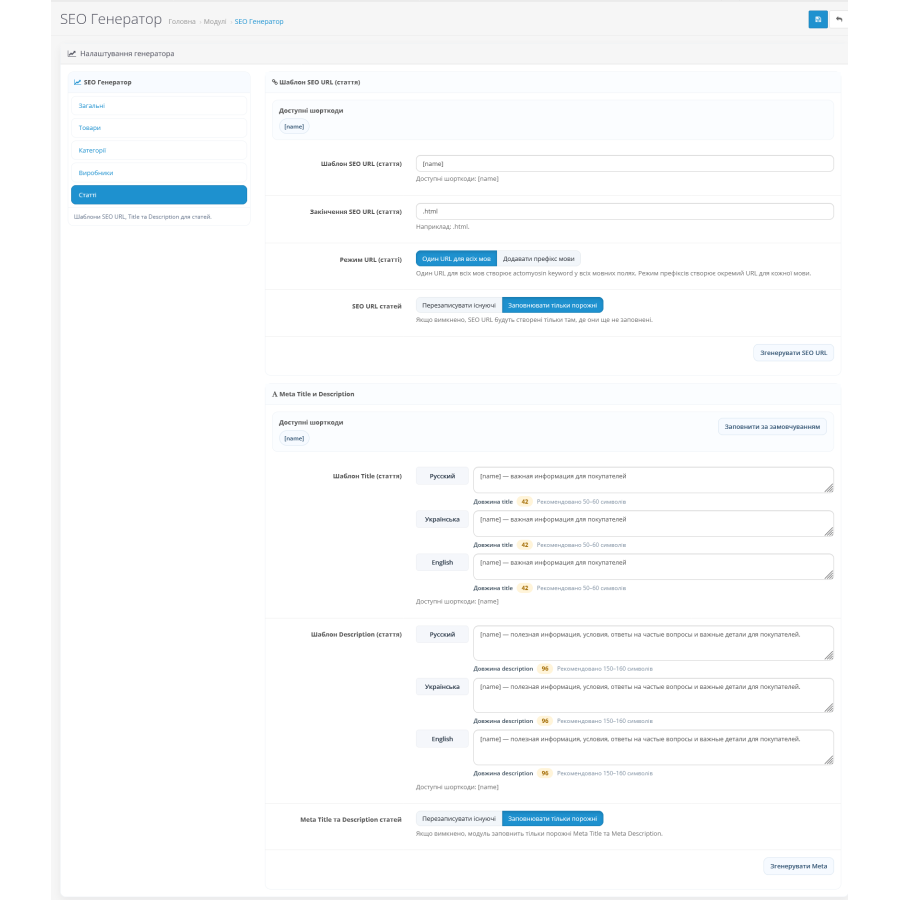Click font icon beside Meta Title и Description

click(x=274, y=394)
